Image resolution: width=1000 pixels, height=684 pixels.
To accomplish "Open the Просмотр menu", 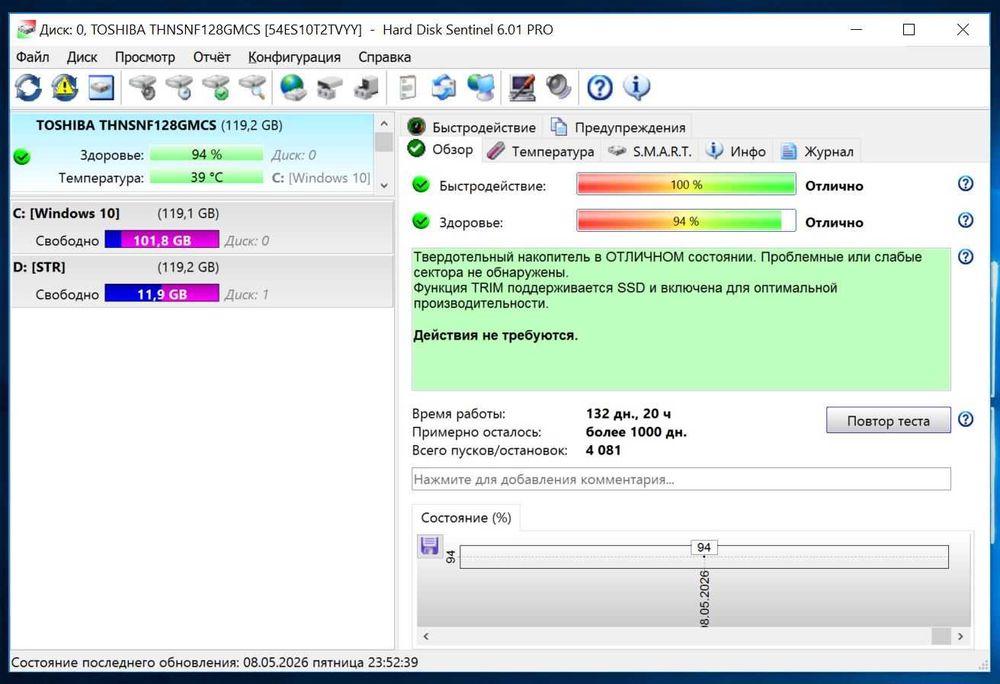I will click(x=145, y=57).
